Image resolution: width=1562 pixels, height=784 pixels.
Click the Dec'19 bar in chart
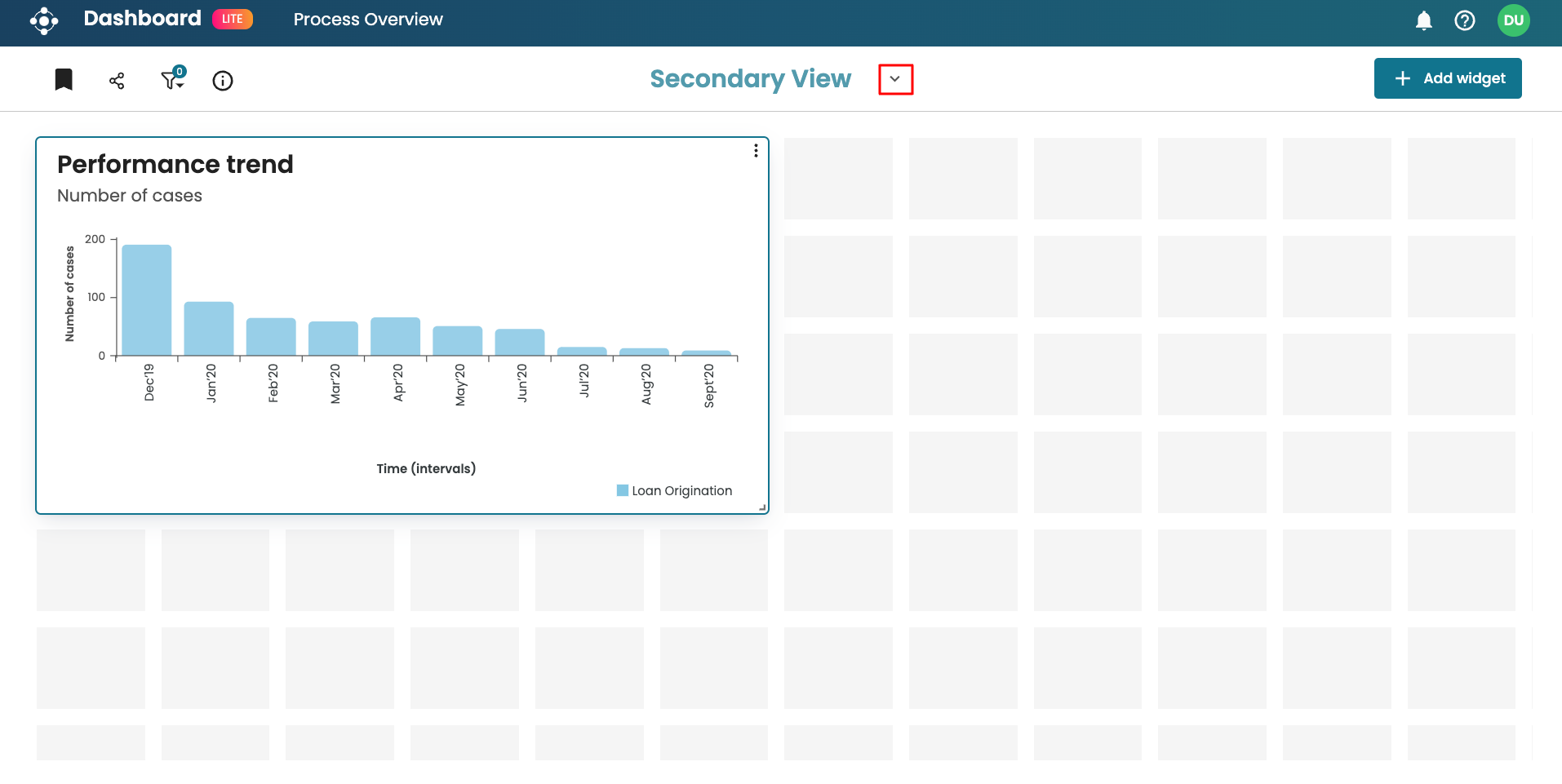(147, 300)
